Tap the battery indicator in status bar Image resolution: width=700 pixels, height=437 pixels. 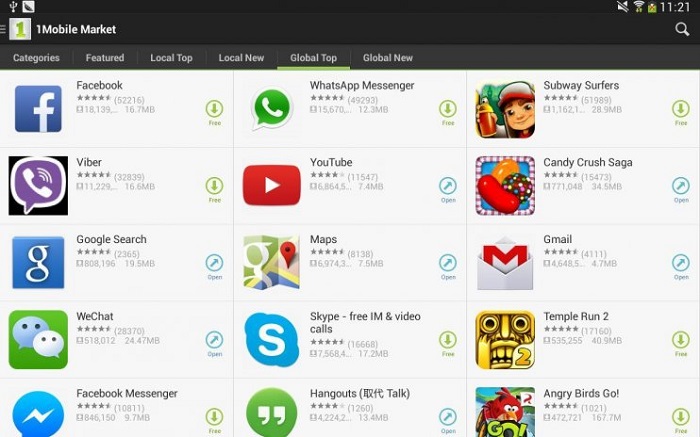pyautogui.click(x=652, y=7)
